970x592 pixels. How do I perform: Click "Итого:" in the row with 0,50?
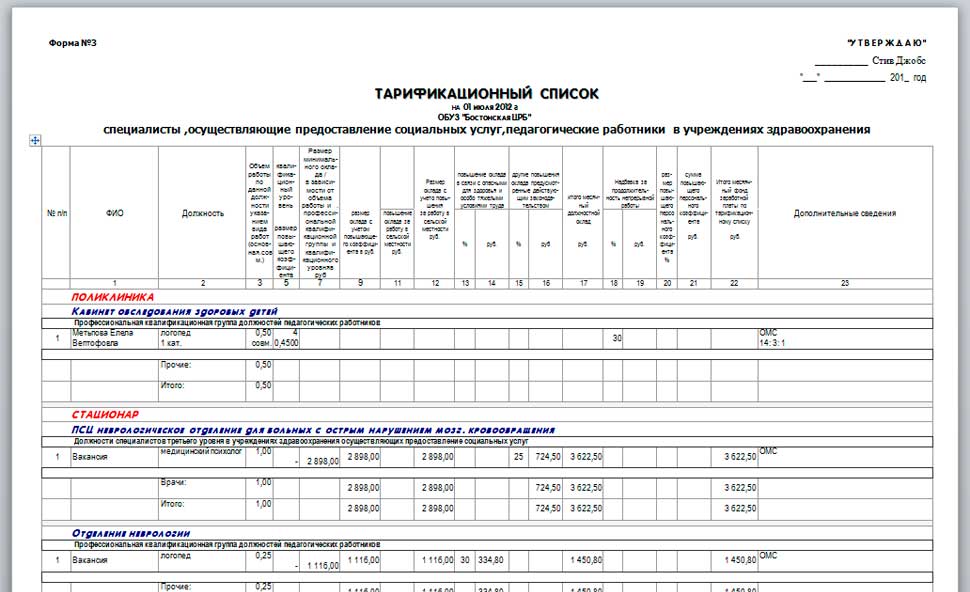tap(173, 385)
